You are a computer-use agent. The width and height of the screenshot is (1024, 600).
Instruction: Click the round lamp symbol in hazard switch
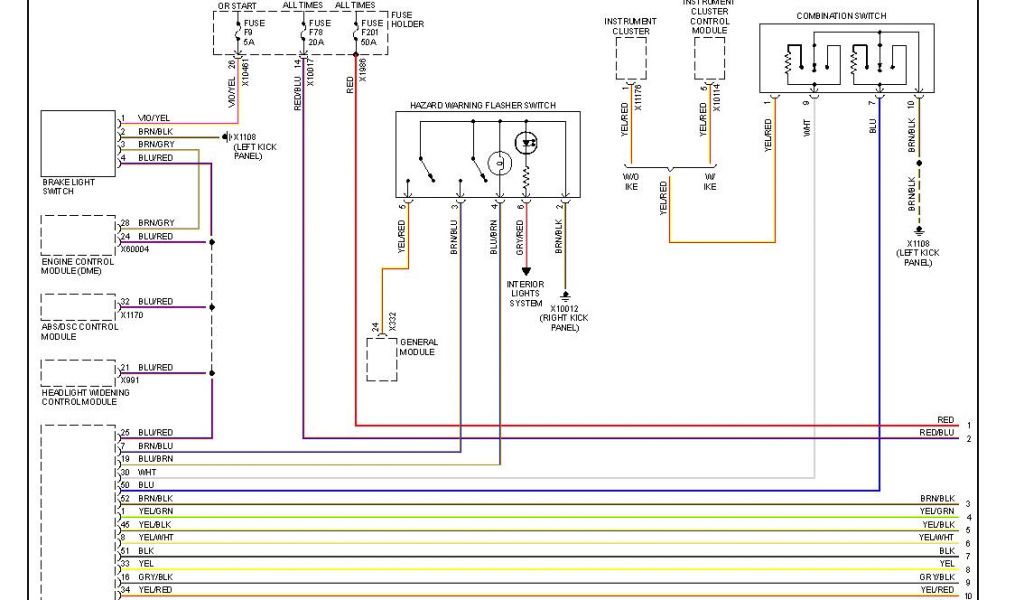coord(498,163)
